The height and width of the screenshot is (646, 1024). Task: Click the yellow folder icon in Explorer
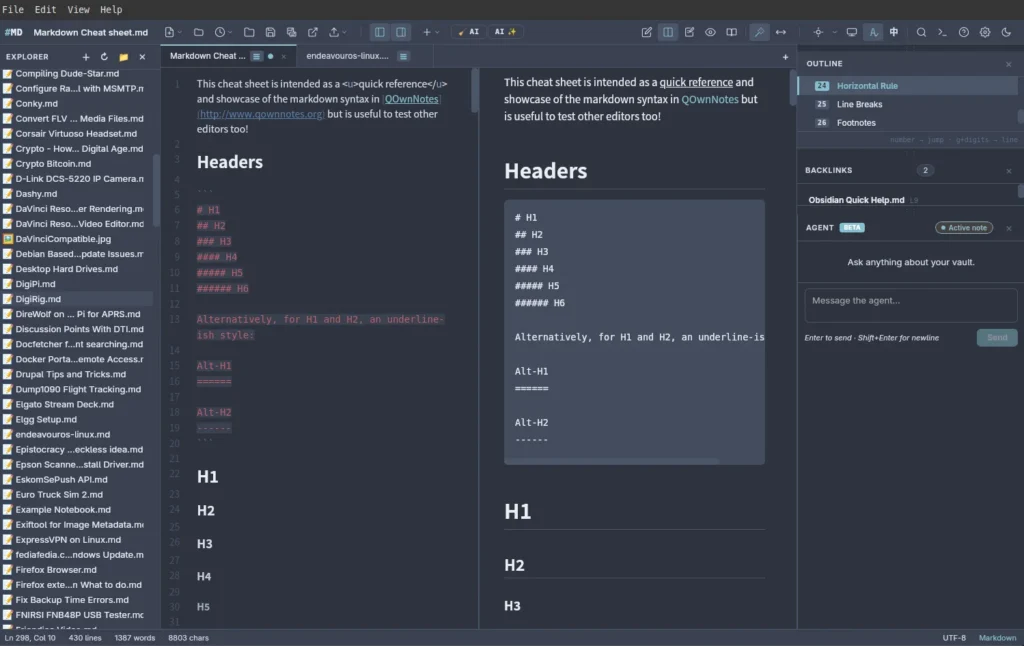click(123, 57)
